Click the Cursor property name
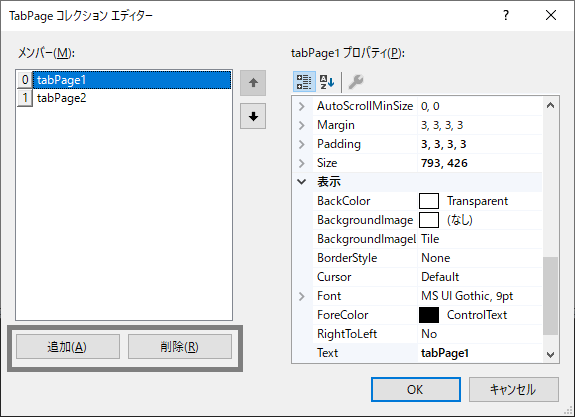Viewport: 575px width, 417px height. click(x=334, y=277)
